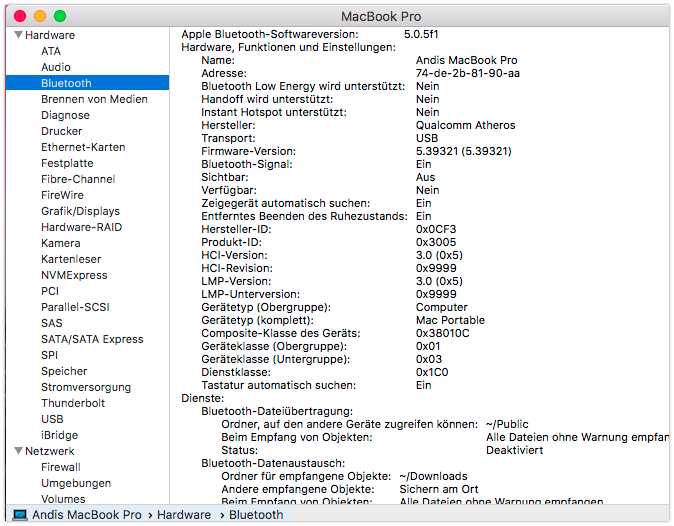Click the Dienstklasse value 0x1C0

point(432,372)
